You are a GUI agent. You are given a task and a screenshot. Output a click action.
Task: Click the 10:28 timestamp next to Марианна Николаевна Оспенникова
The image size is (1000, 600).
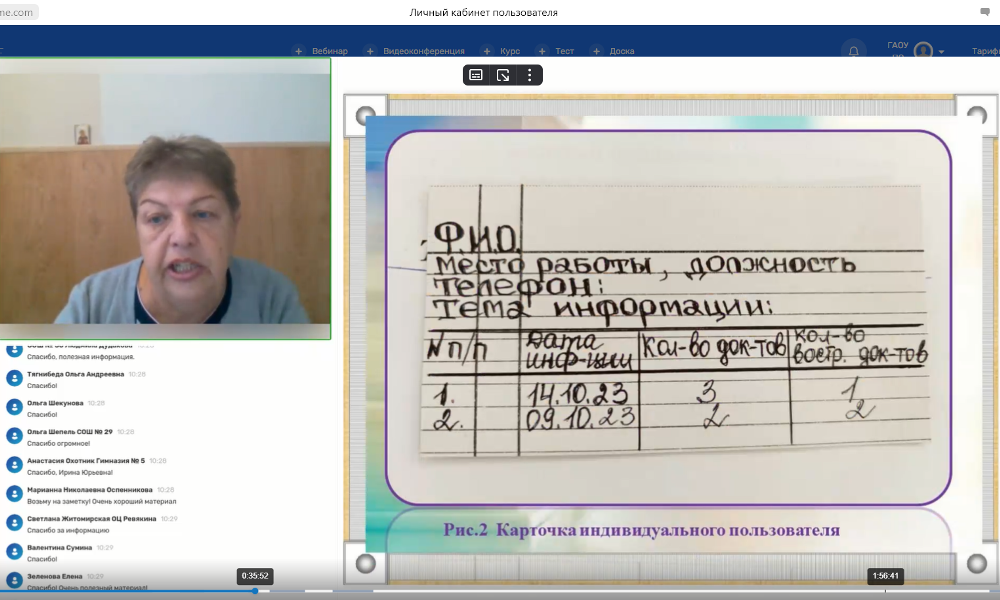click(x=166, y=490)
